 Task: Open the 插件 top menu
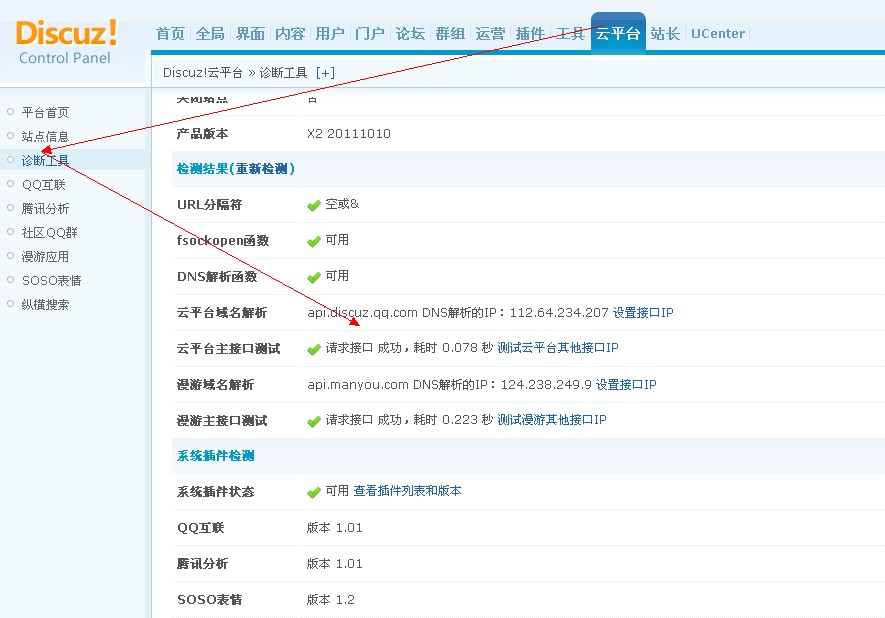point(530,34)
